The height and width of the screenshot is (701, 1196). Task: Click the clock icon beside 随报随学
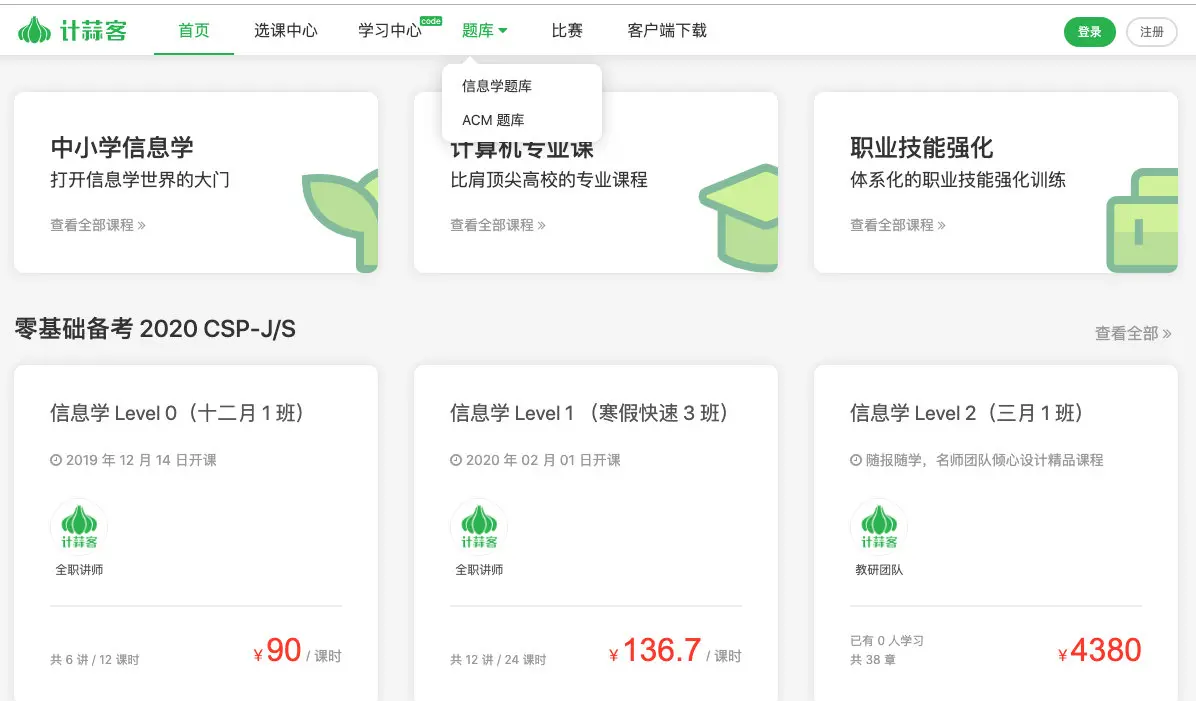856,460
